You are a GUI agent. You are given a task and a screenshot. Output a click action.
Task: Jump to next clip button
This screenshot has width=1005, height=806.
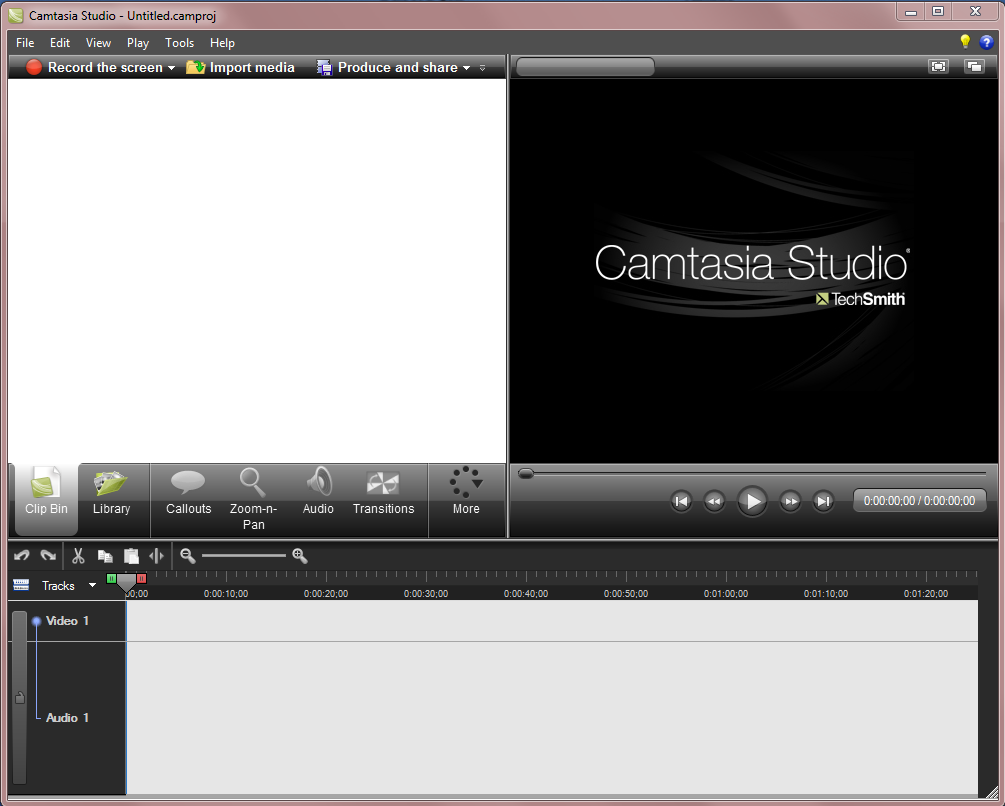(x=823, y=501)
